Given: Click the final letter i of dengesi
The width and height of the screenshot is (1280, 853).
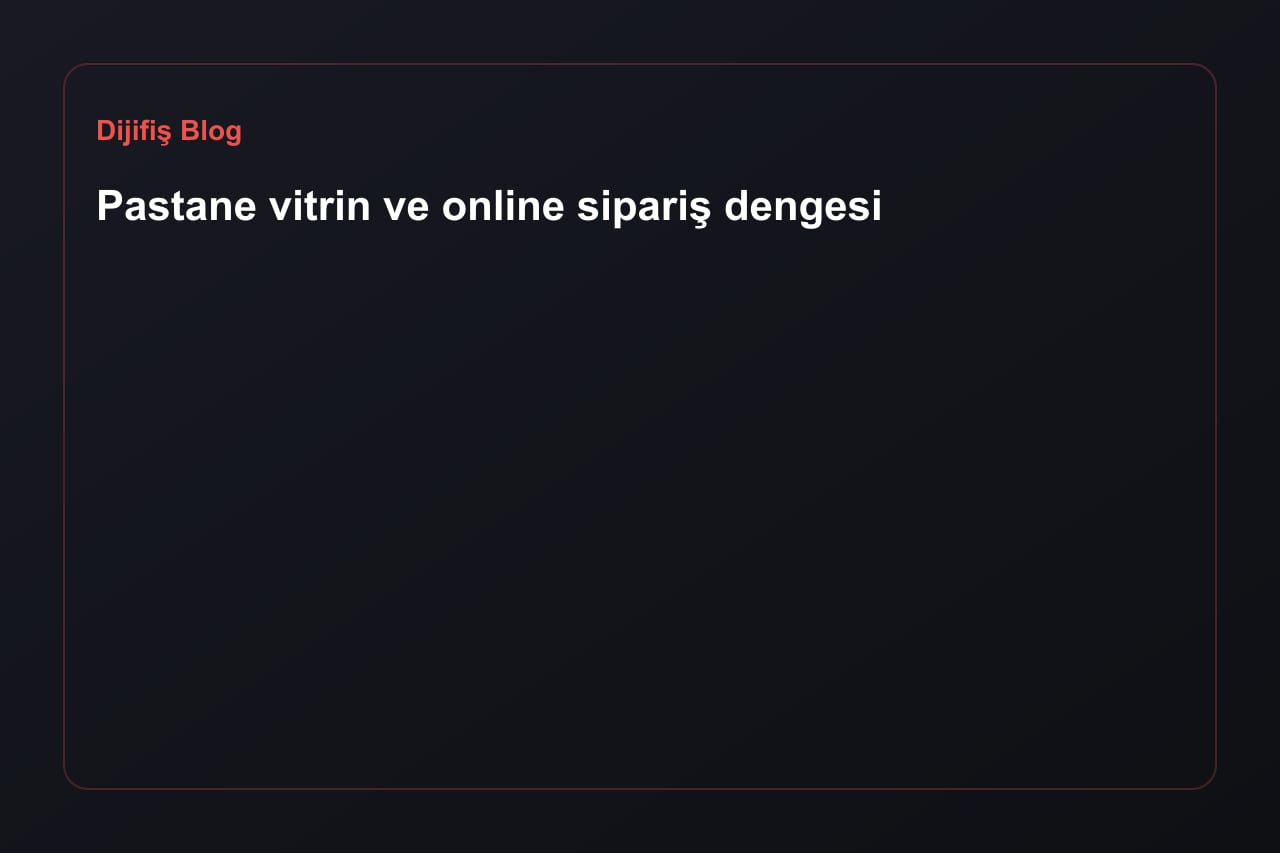Looking at the screenshot, I should [x=877, y=206].
